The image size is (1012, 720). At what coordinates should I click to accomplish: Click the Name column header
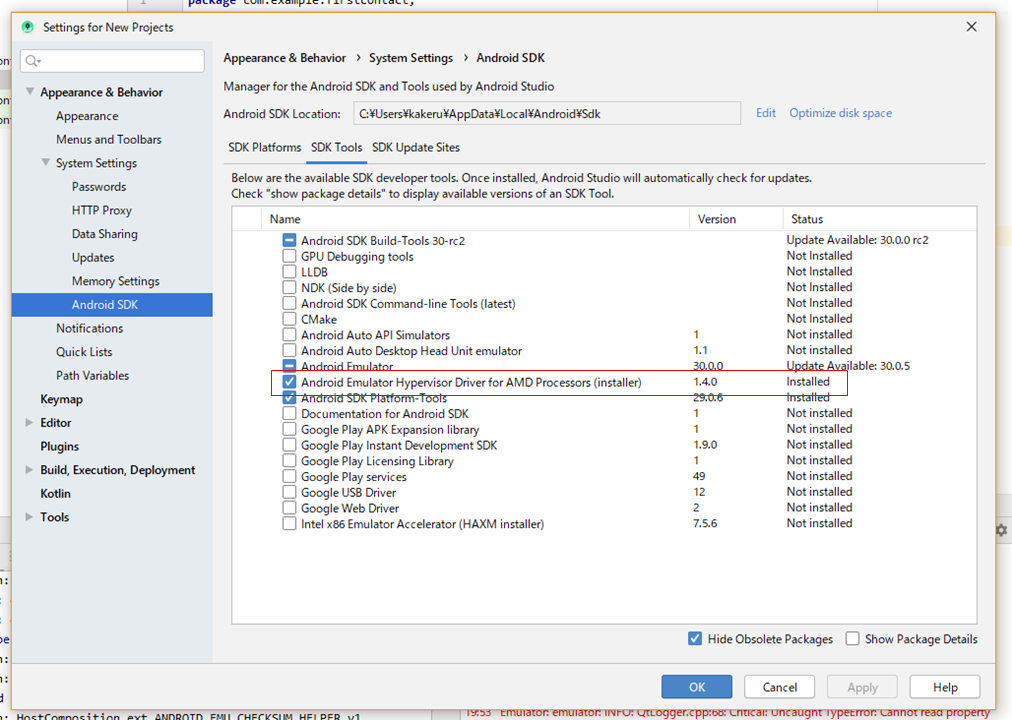tap(476, 219)
